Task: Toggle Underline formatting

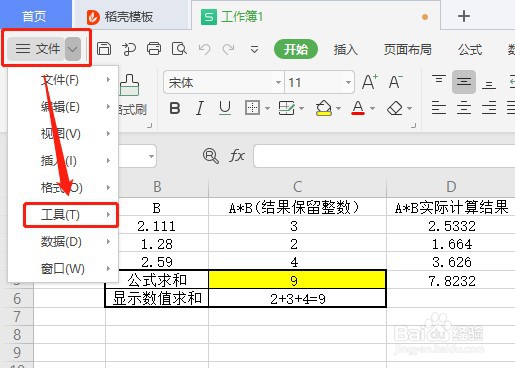Action: coord(225,108)
